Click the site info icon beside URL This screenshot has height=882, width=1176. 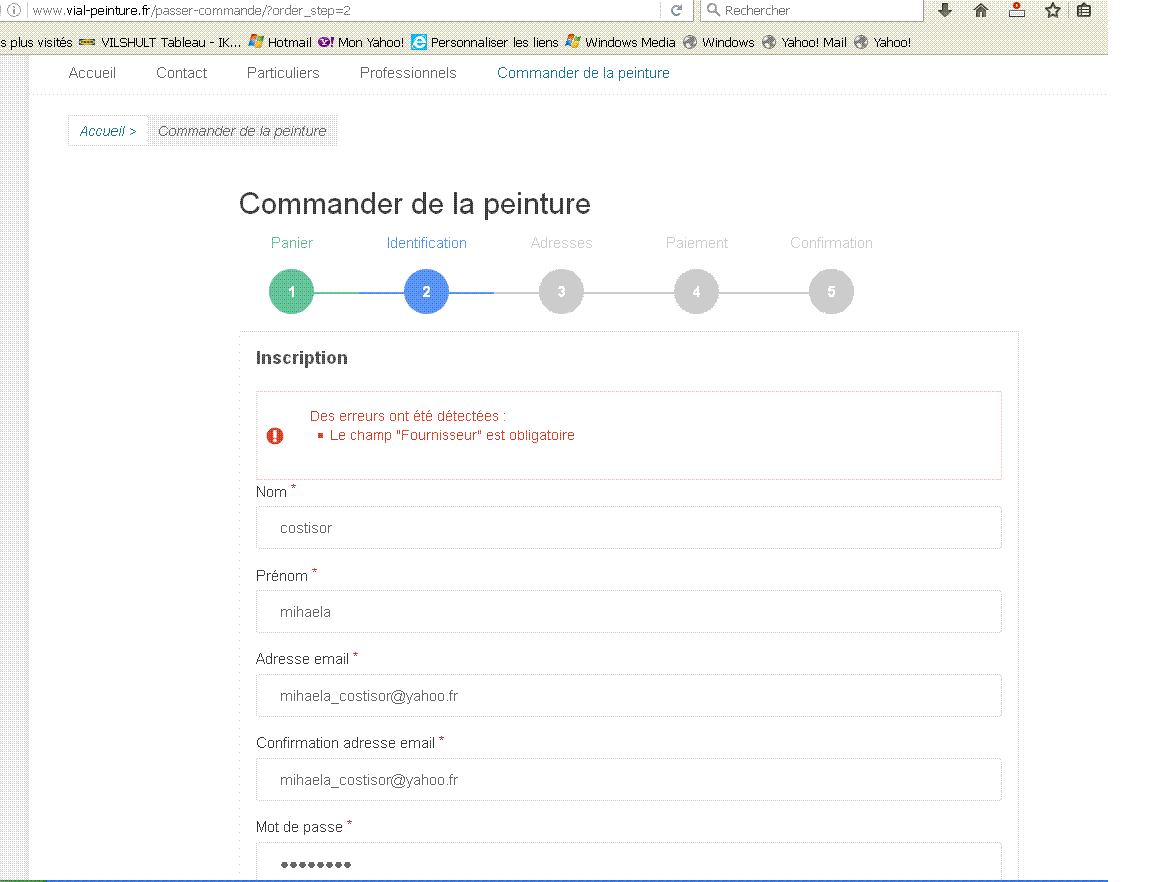14,10
